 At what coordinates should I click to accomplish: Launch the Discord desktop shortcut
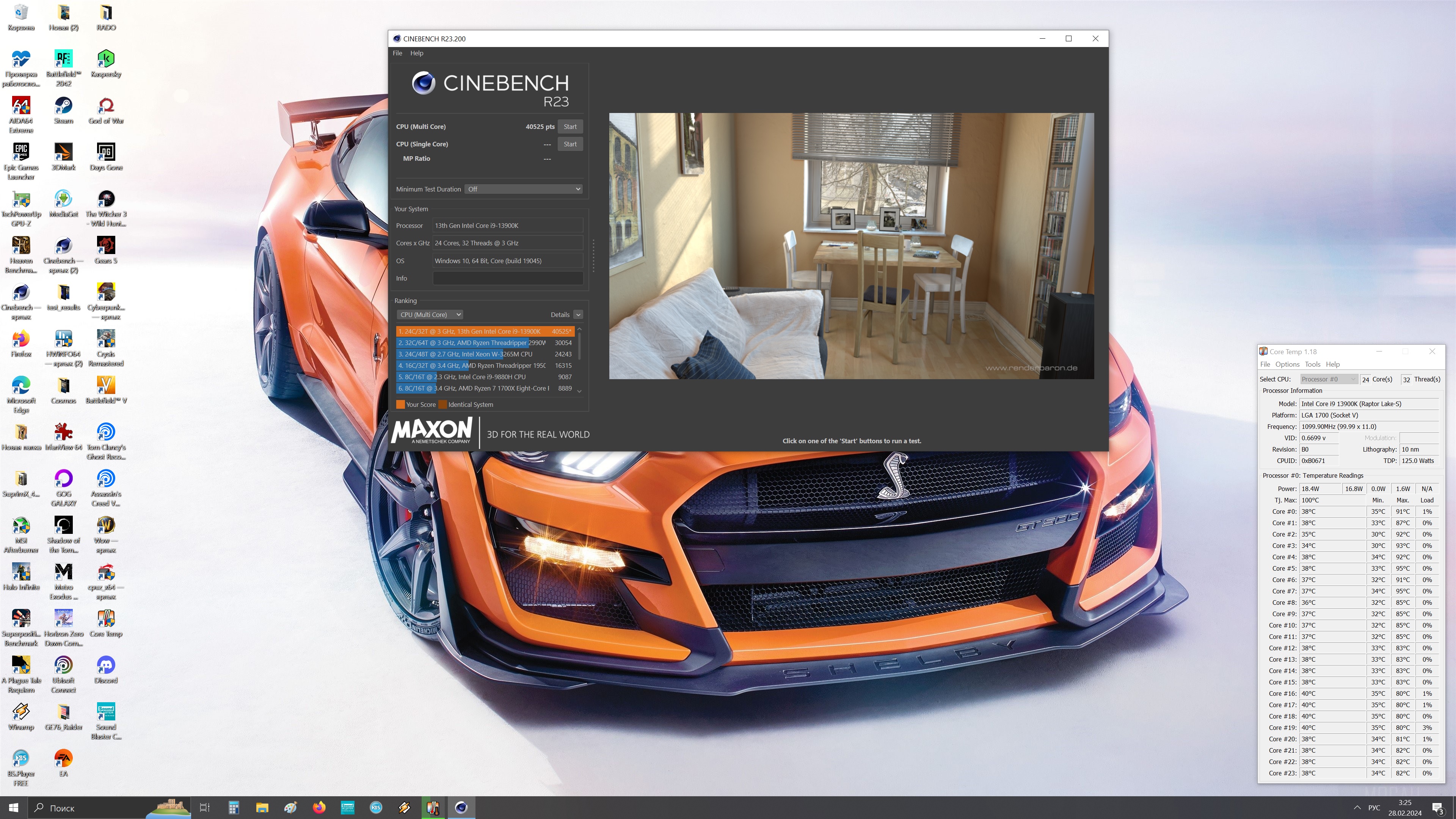(106, 665)
